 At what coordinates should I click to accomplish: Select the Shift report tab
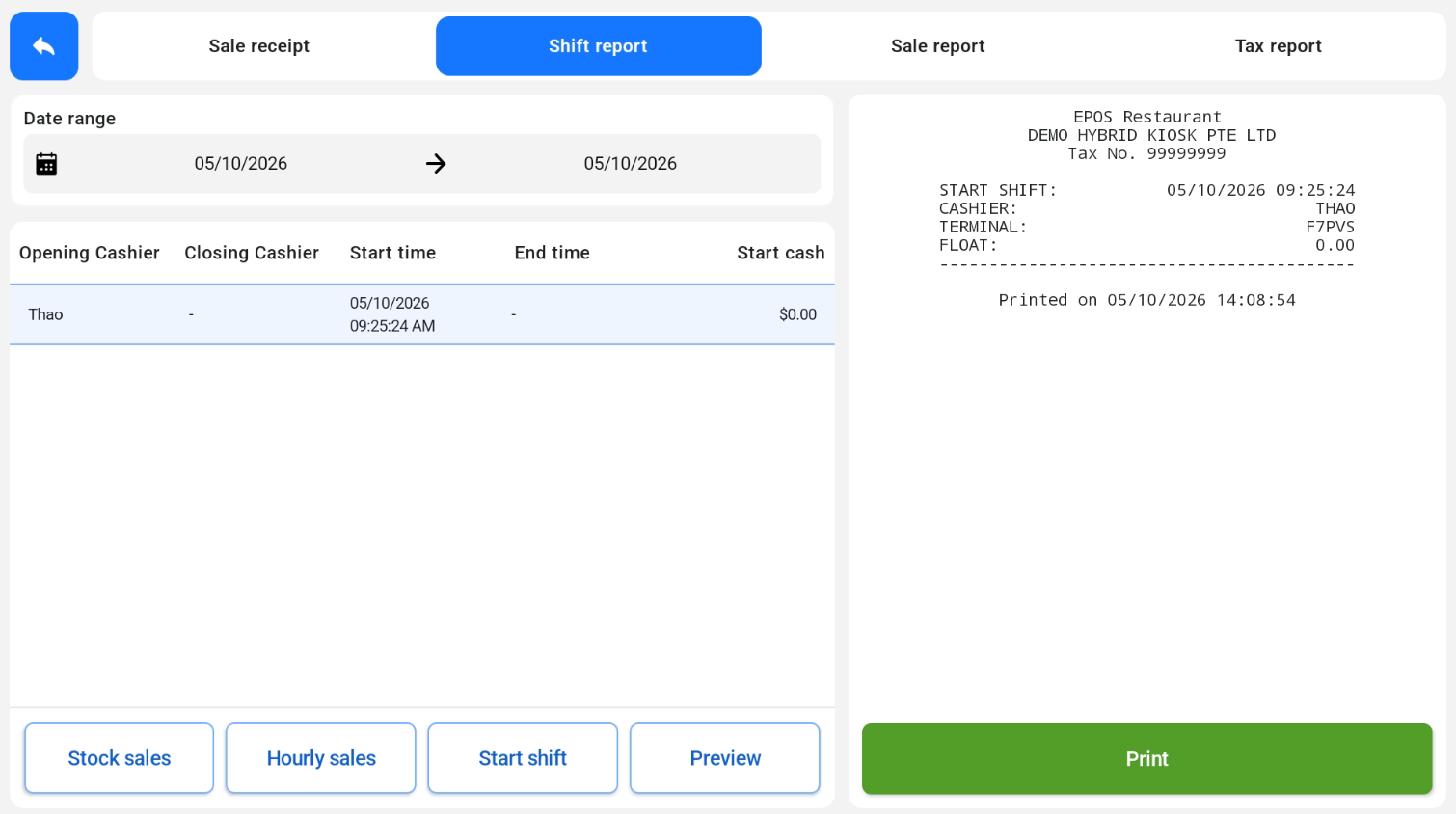(599, 46)
